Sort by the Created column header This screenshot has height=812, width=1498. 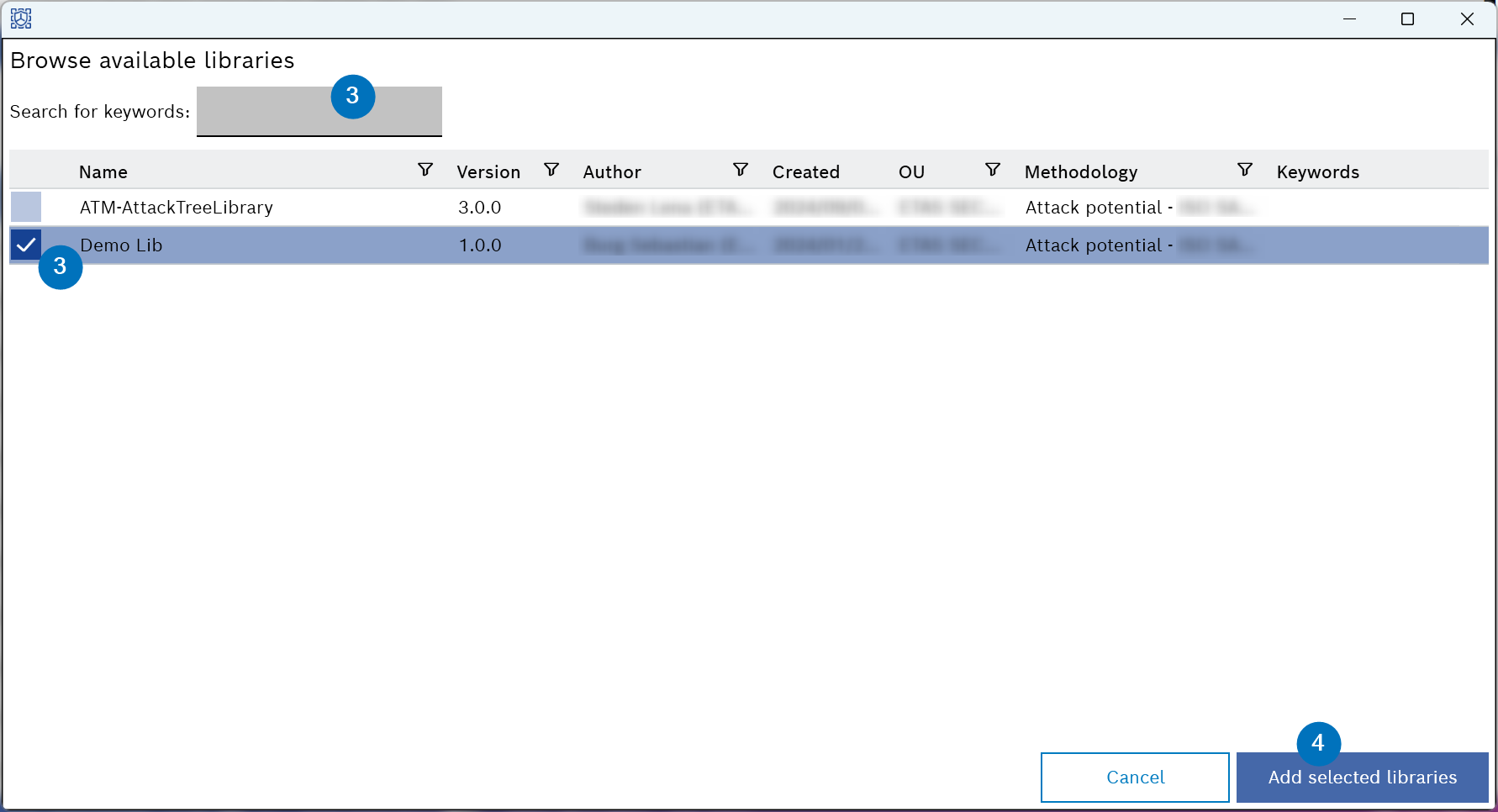pyautogui.click(x=805, y=172)
